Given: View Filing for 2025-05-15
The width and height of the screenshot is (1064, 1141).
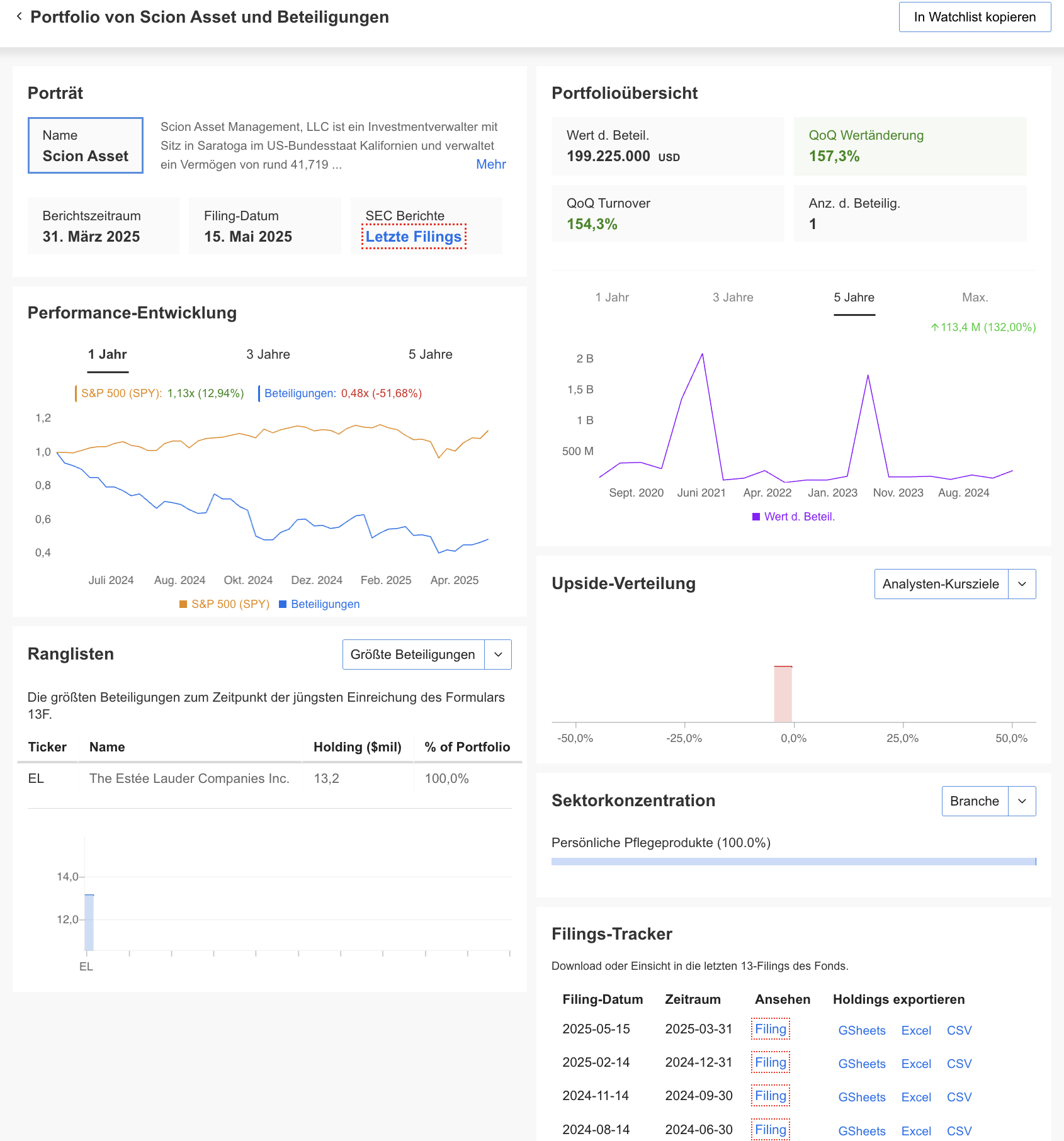Looking at the screenshot, I should click(x=771, y=1029).
